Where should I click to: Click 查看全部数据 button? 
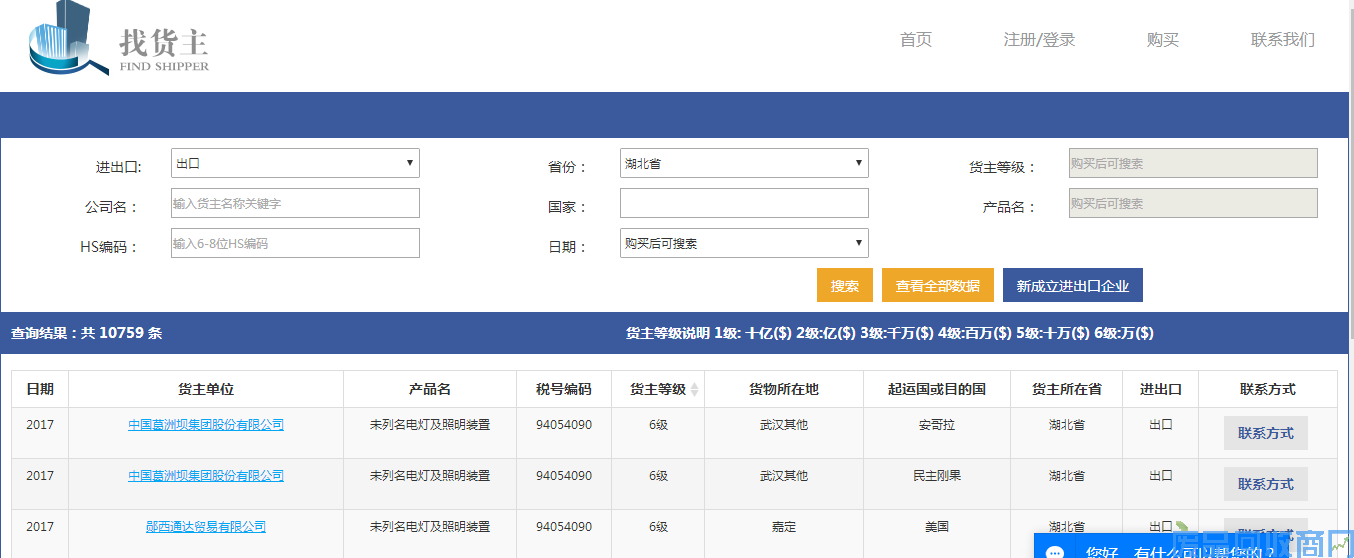coord(937,285)
